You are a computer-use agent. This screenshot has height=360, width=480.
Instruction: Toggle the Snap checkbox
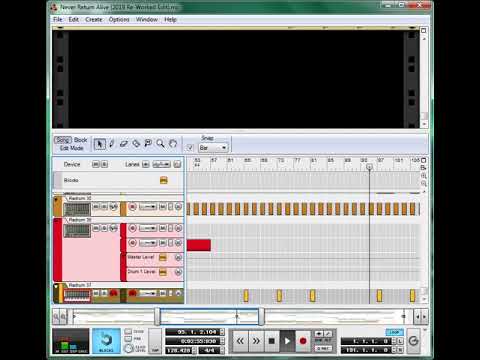pos(189,147)
